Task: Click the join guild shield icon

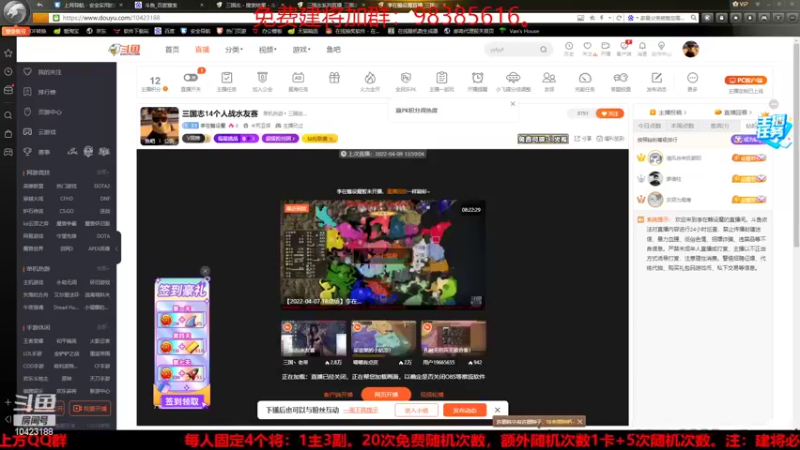Action: [262, 78]
